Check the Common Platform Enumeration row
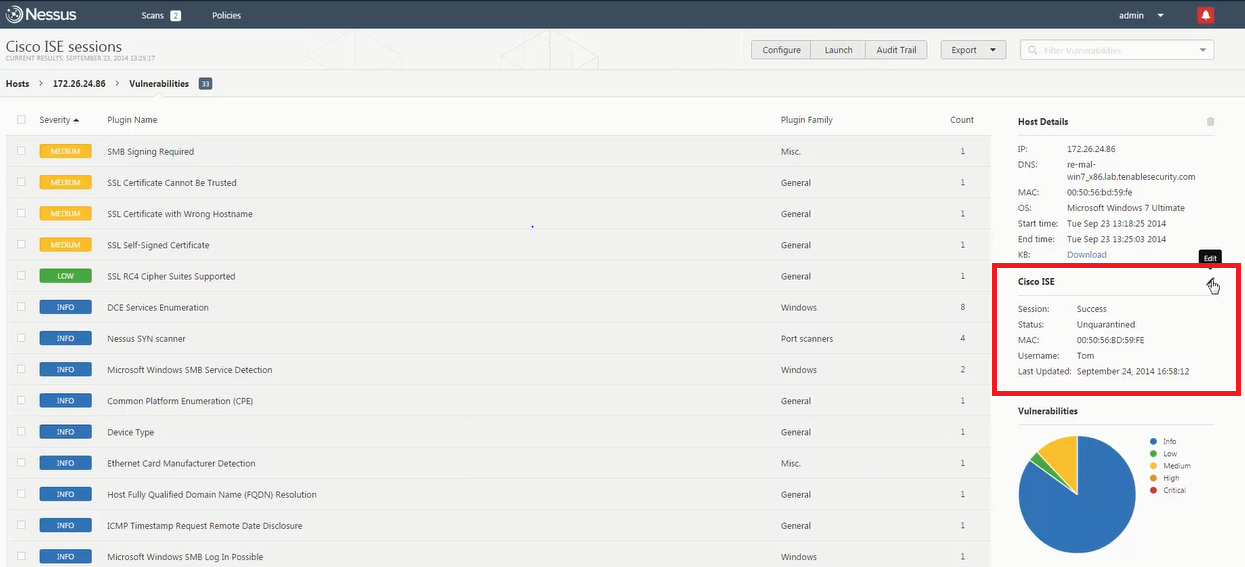Screen dimensions: 1245x567 click(x=21, y=400)
